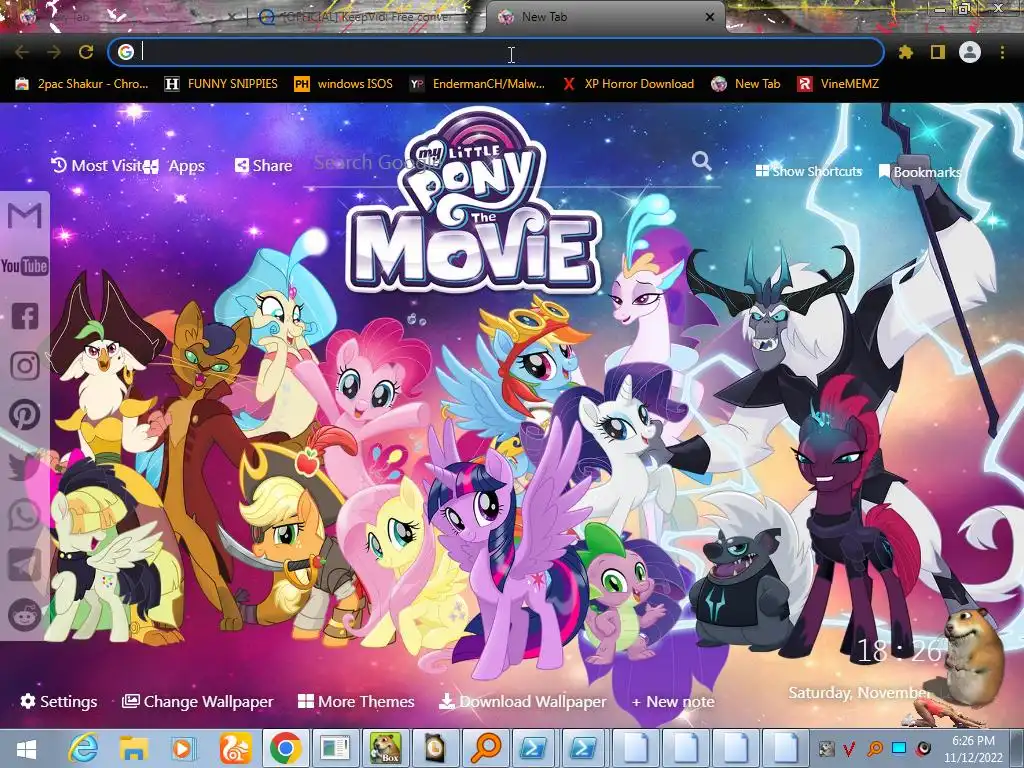
Task: Open Gmail sidebar icon
Action: coord(25,216)
